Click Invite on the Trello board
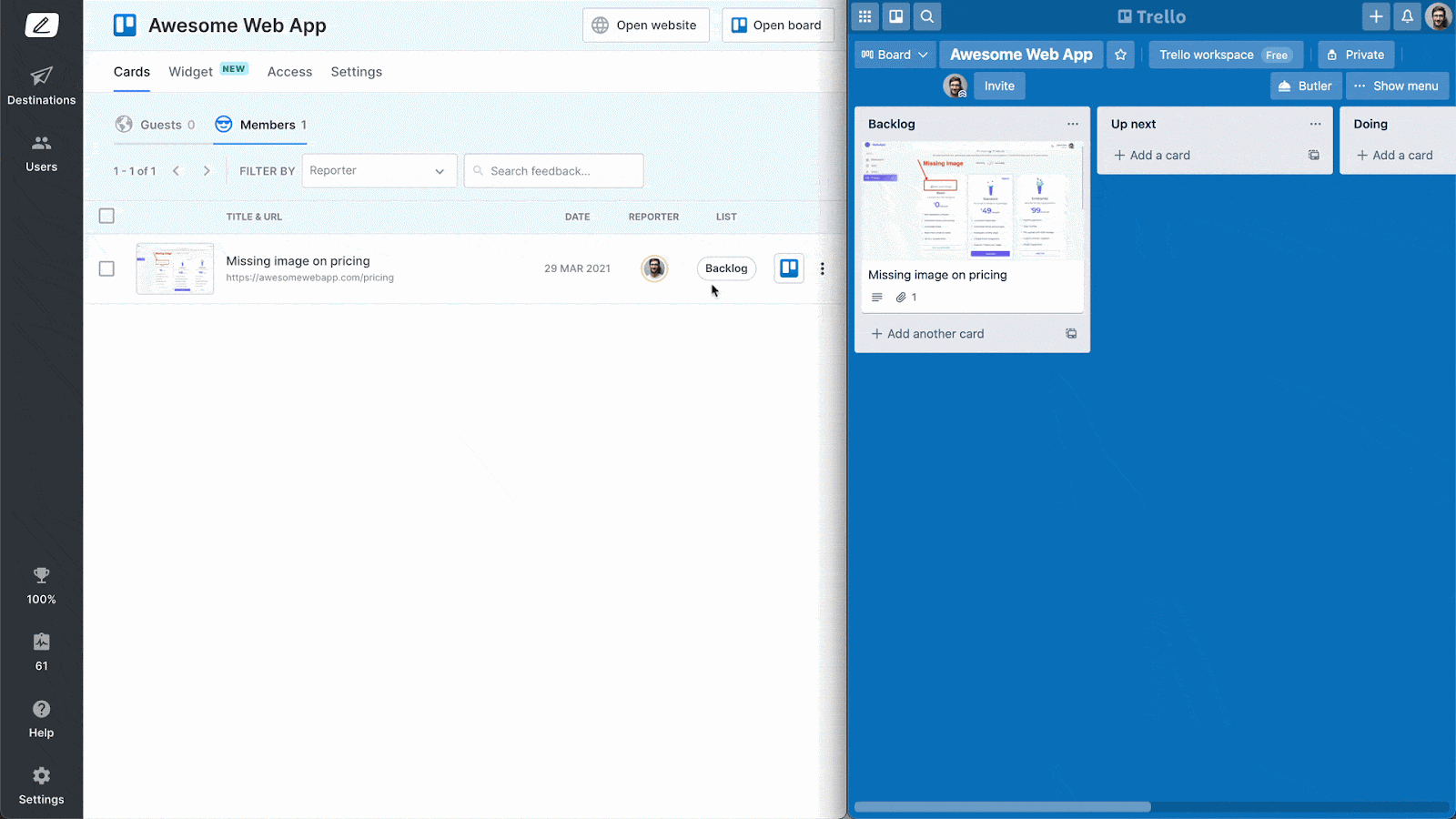 (x=999, y=86)
